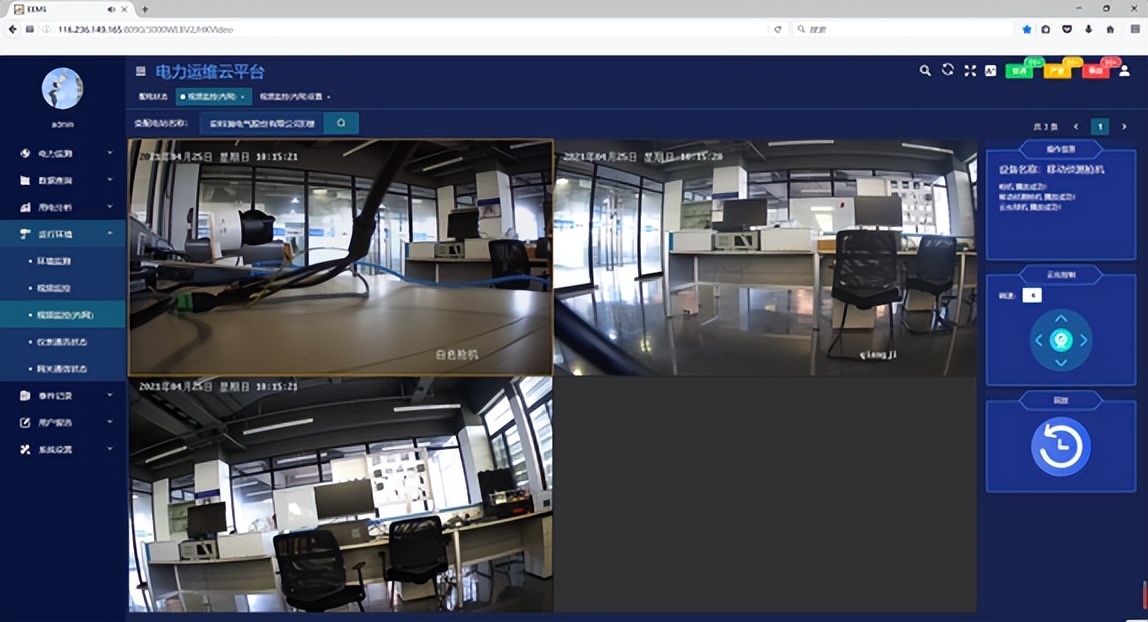The width and height of the screenshot is (1148, 622).
Task: Expand the 系统设置 sidebar menu
Action: click(63, 450)
